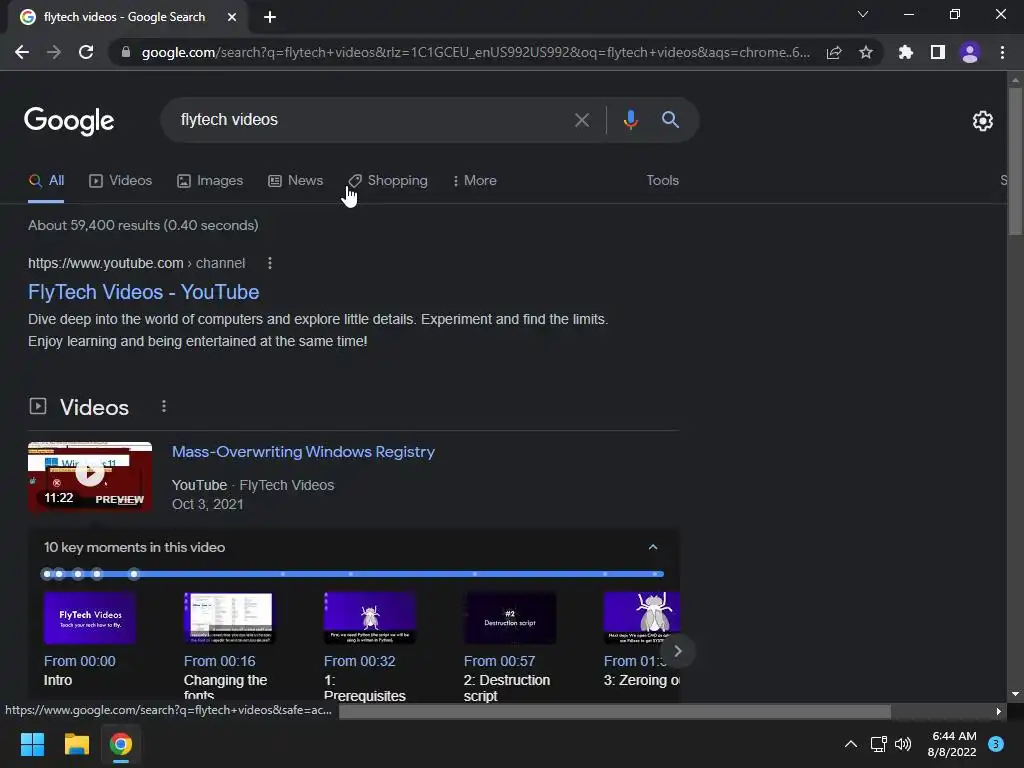This screenshot has width=1024, height=768.
Task: Share this page via share icon
Action: [834, 52]
